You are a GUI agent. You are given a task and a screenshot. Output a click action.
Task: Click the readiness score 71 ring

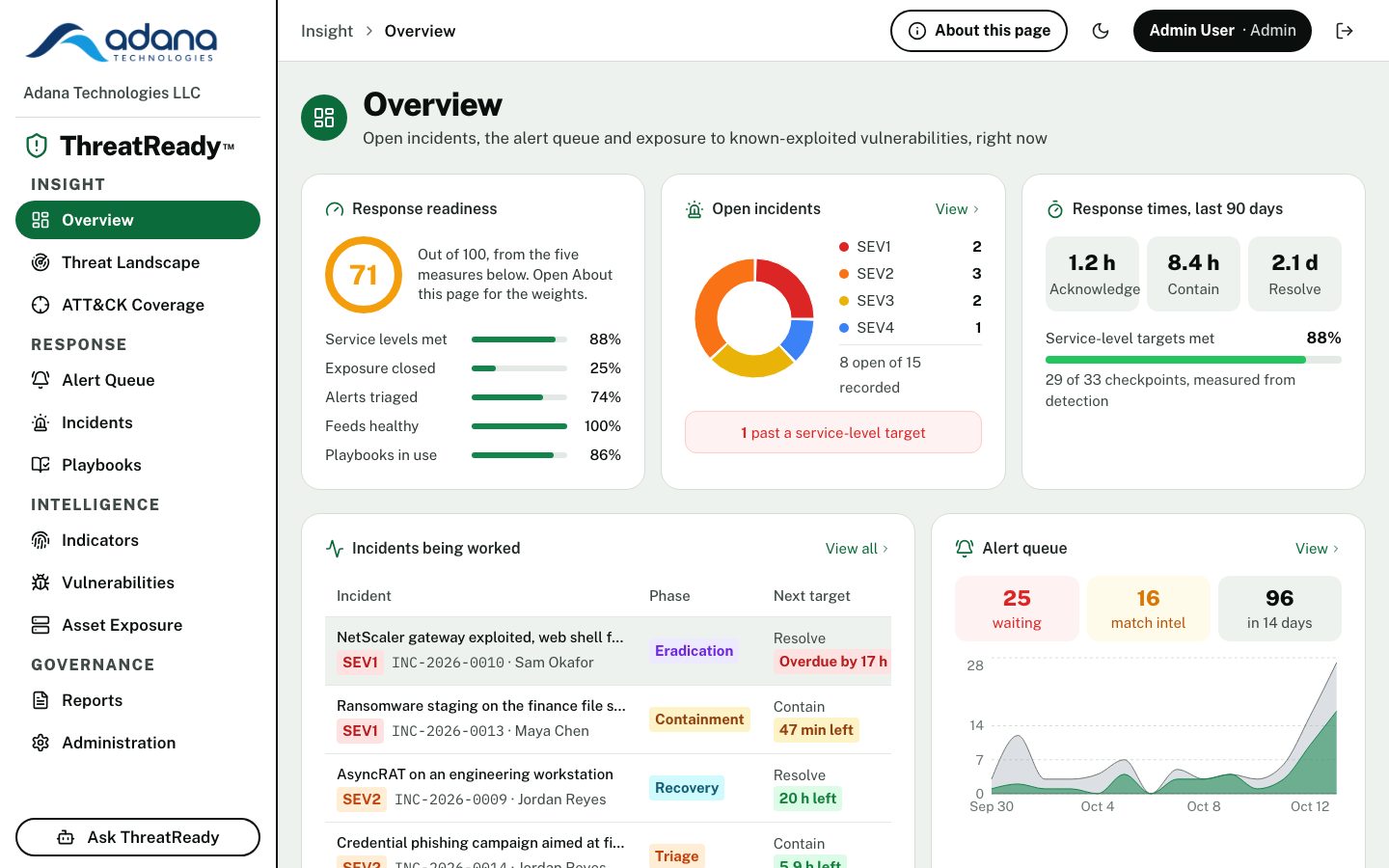pyautogui.click(x=364, y=275)
